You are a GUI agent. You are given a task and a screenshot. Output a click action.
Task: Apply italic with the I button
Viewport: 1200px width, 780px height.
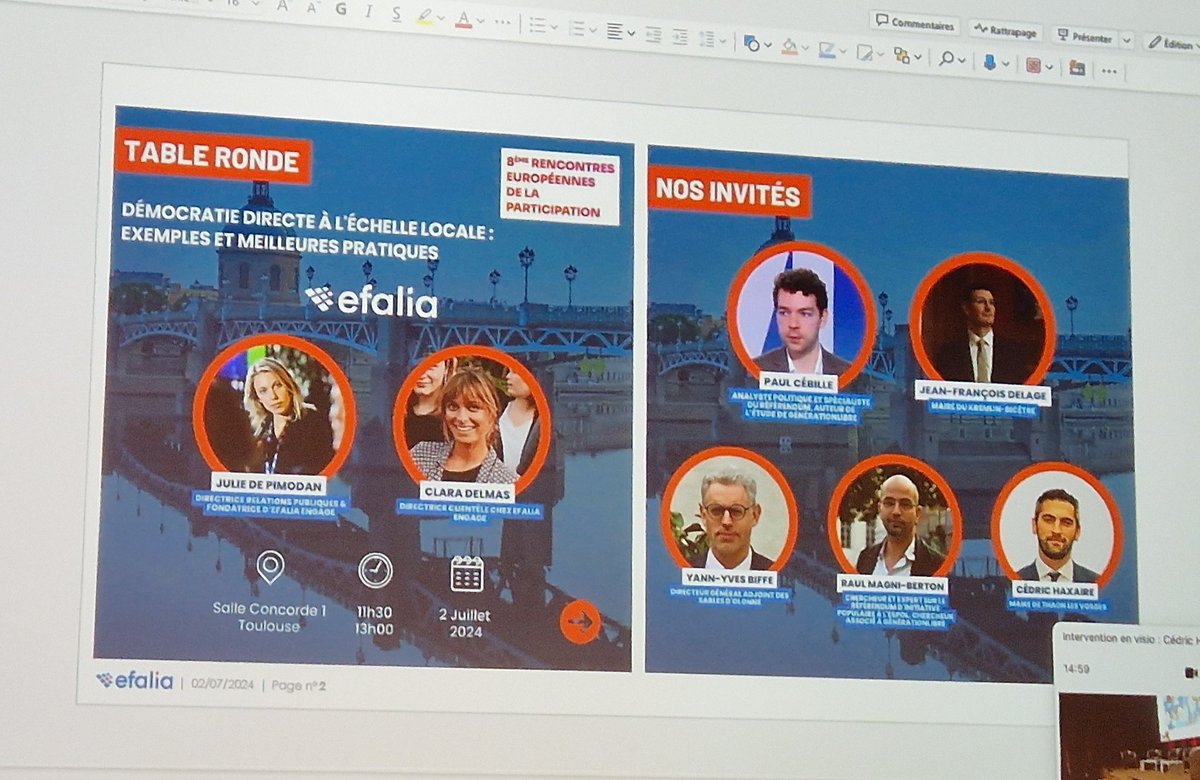368,12
